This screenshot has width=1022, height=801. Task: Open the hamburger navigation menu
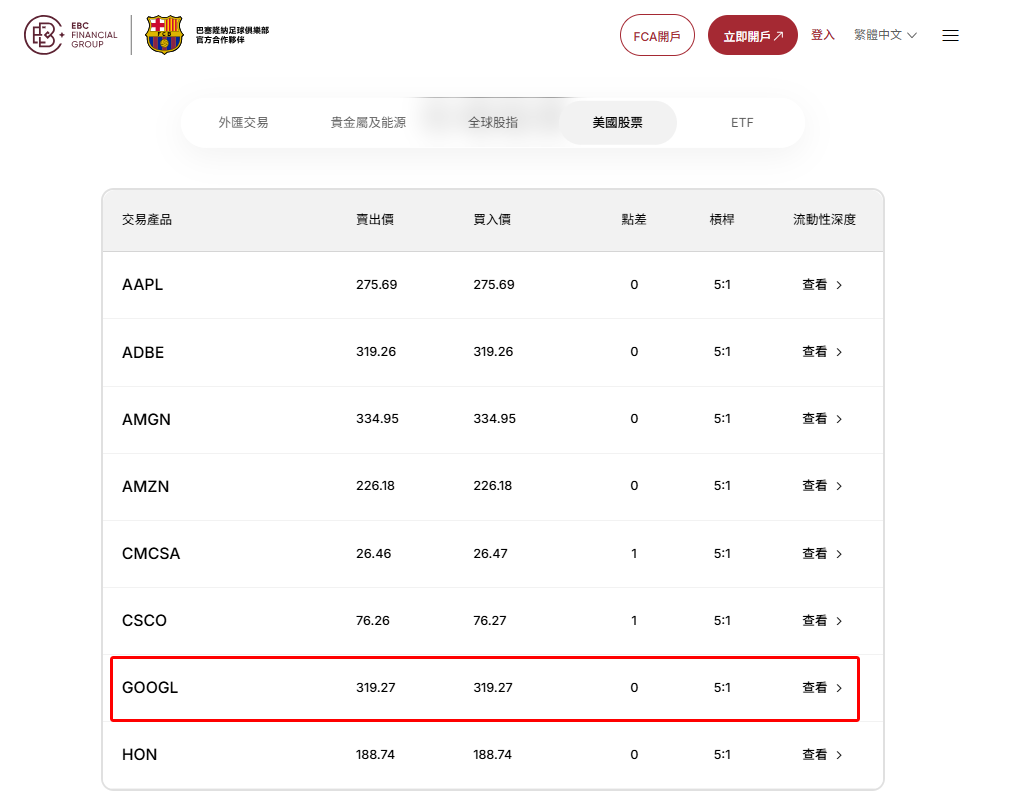[949, 34]
